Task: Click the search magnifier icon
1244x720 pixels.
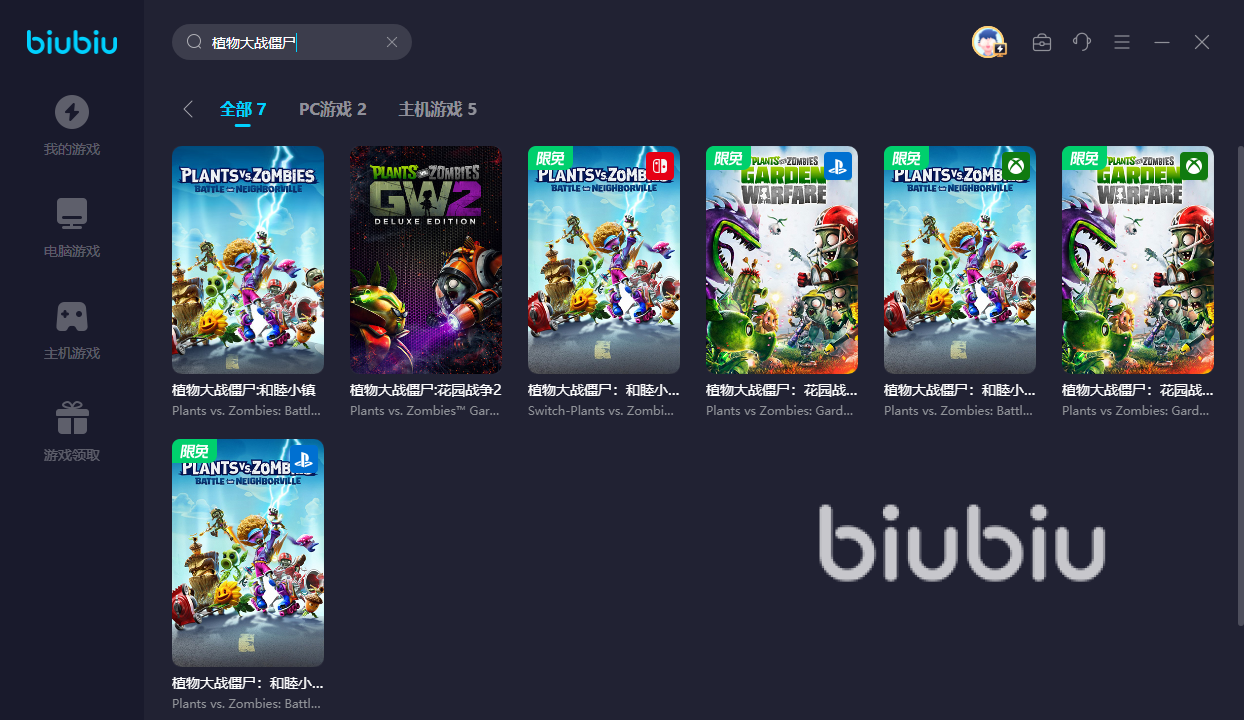Action: click(x=194, y=42)
